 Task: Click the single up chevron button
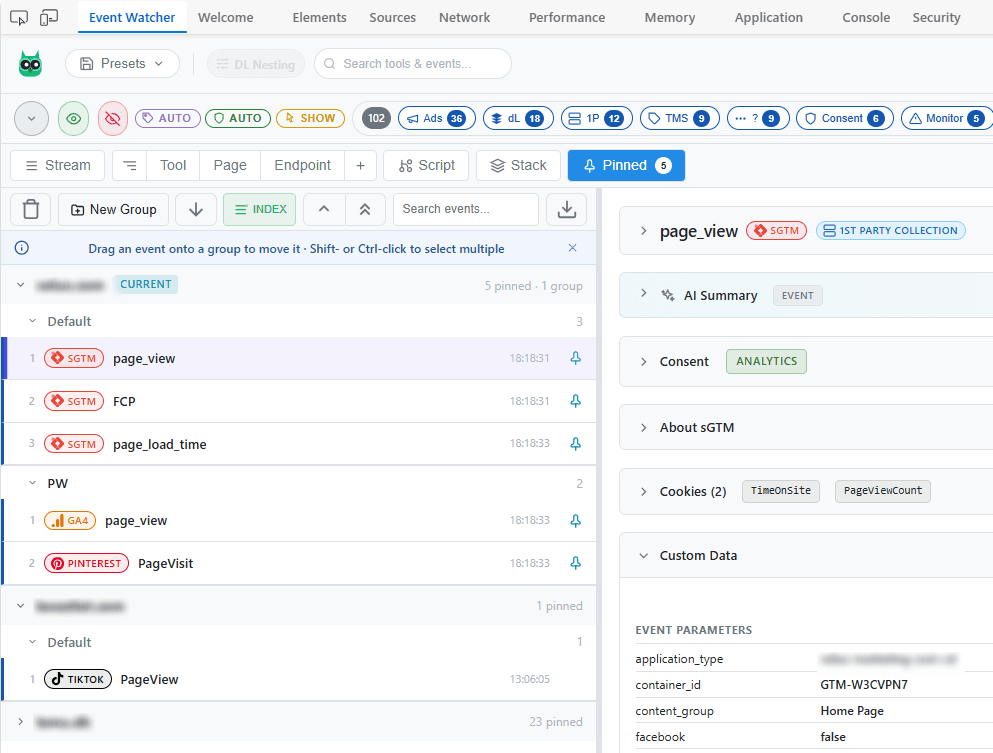[324, 210]
